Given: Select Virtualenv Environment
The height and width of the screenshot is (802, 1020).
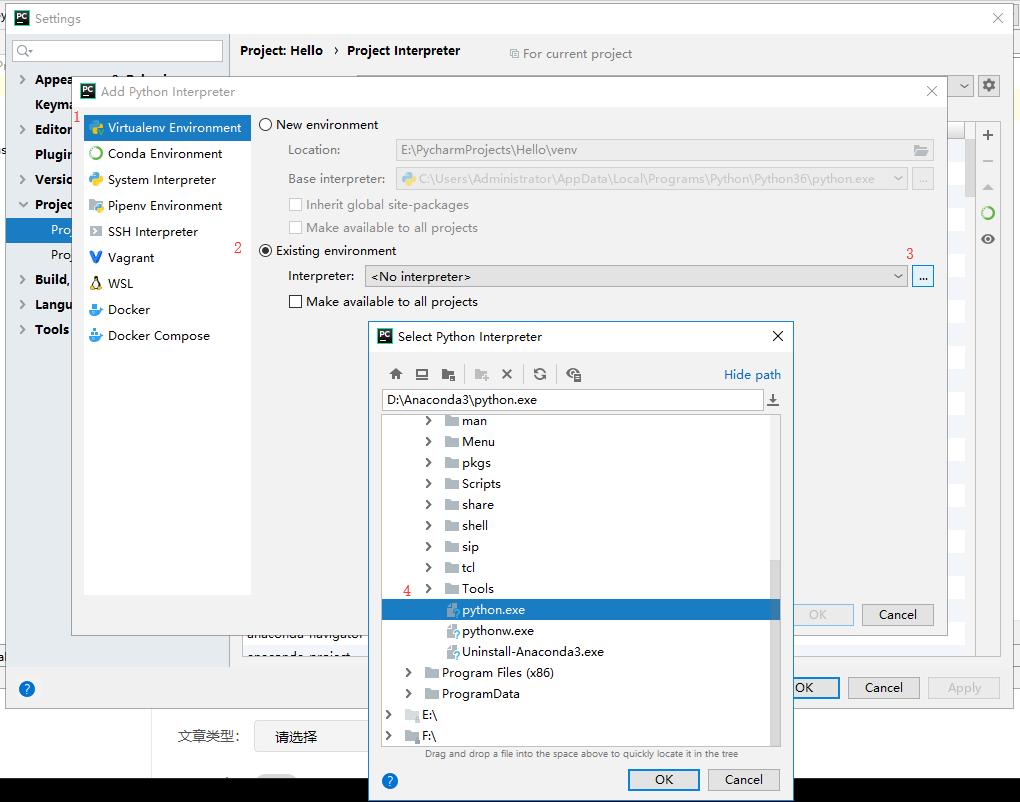Looking at the screenshot, I should (167, 127).
